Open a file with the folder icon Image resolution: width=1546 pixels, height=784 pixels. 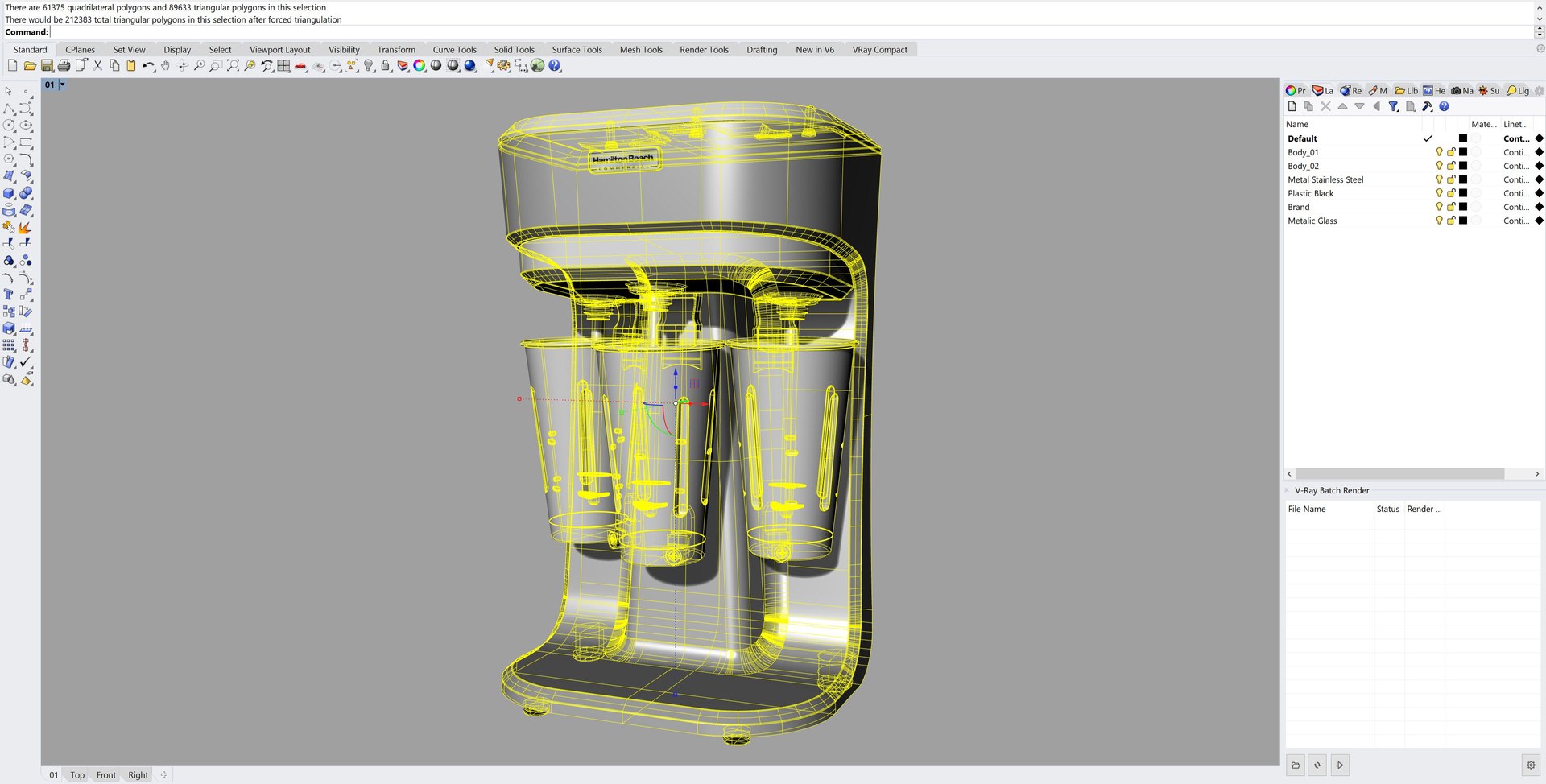(30, 66)
